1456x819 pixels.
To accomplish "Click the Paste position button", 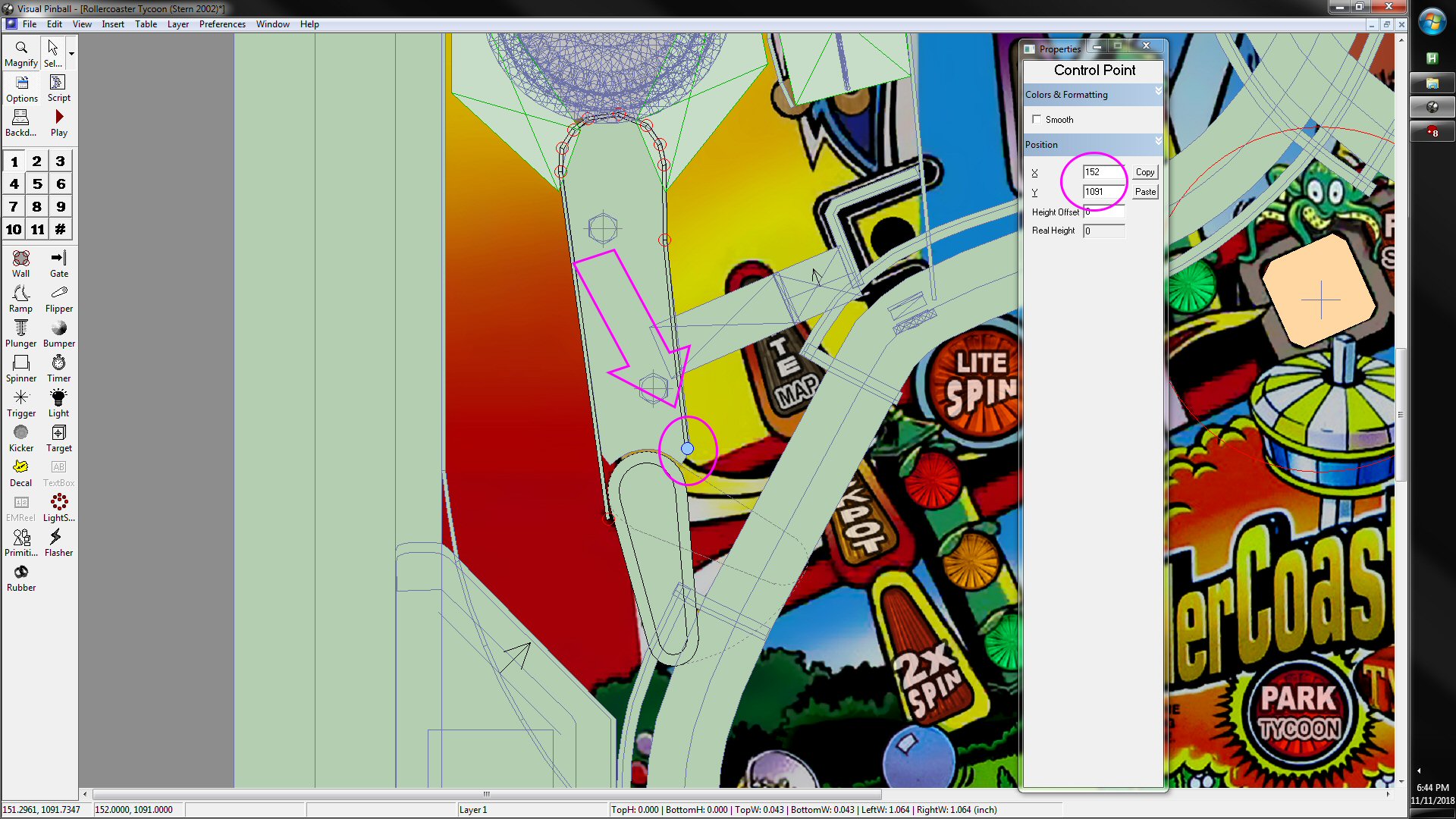I will [x=1145, y=192].
